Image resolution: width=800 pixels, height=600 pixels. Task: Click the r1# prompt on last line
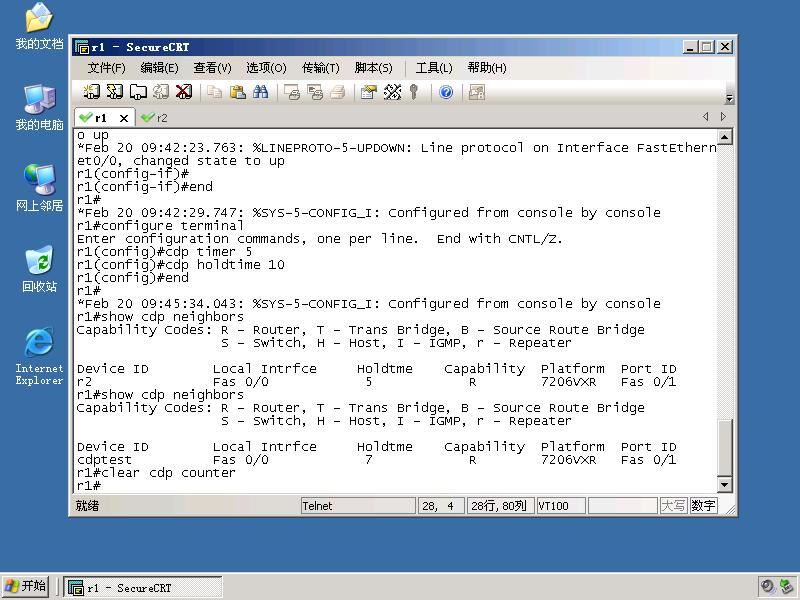tap(89, 486)
